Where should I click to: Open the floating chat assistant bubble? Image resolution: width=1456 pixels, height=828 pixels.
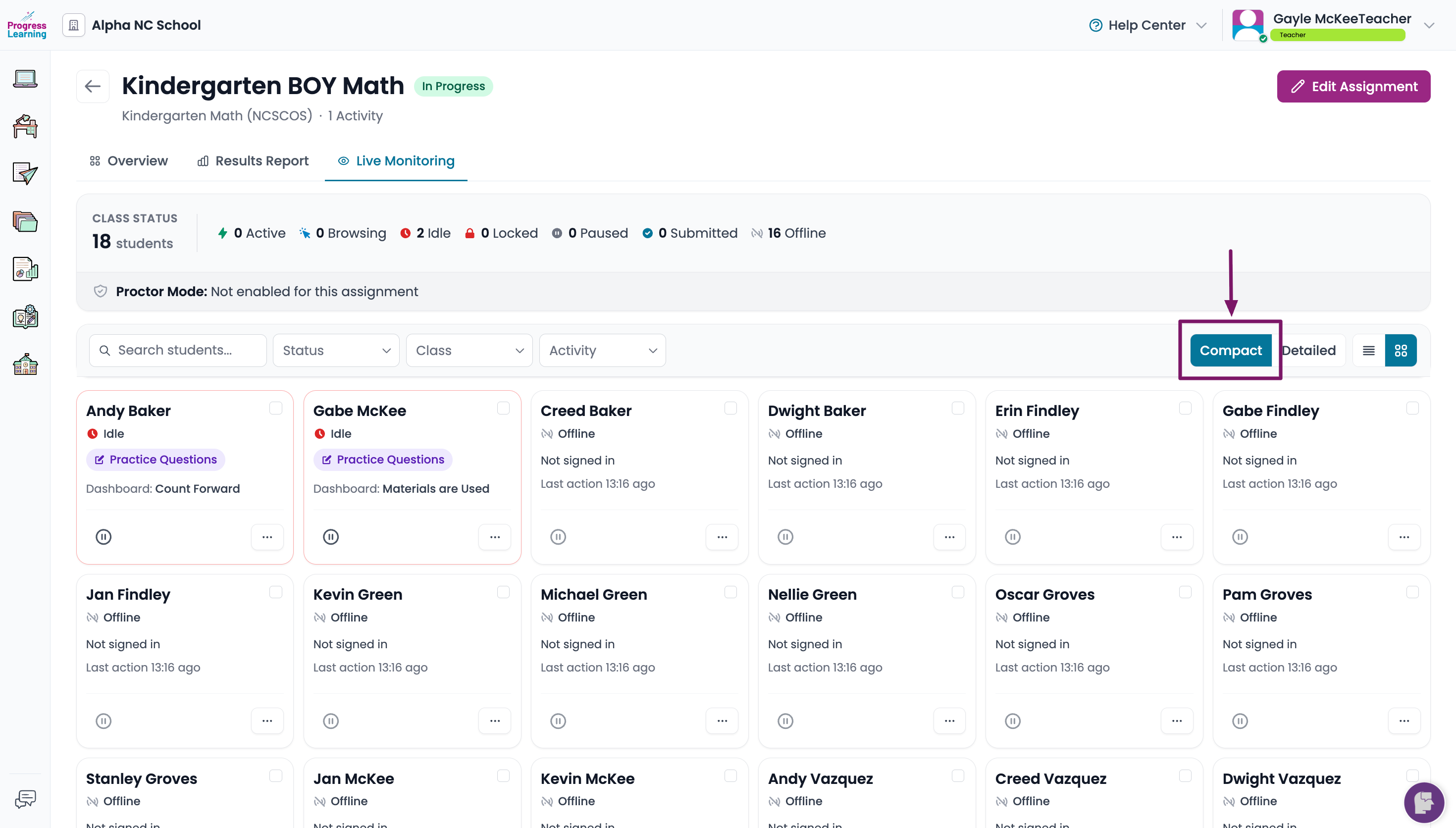click(1424, 803)
